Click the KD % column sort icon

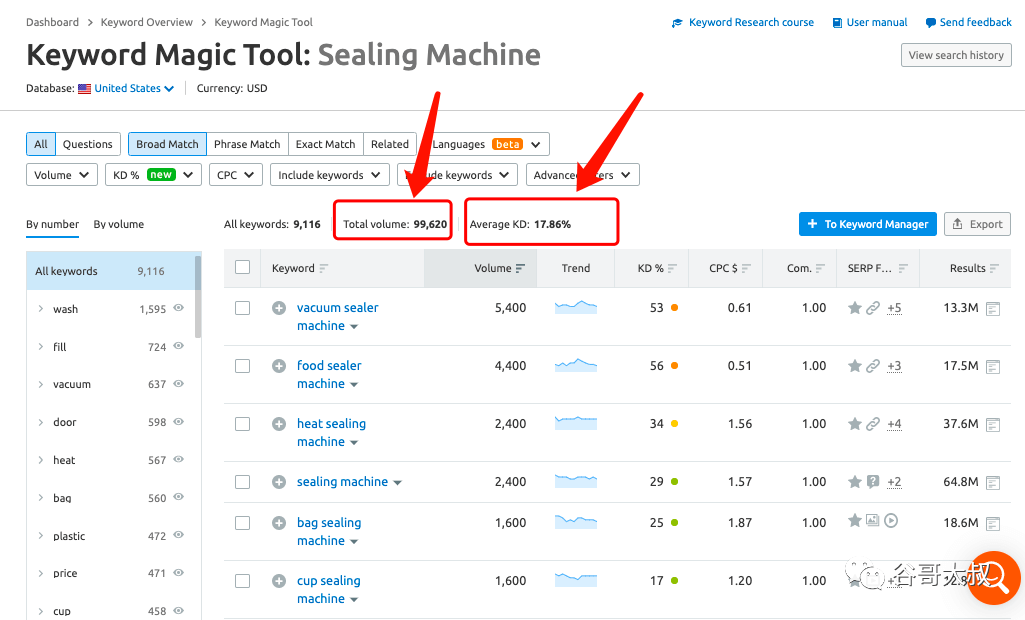tap(672, 268)
